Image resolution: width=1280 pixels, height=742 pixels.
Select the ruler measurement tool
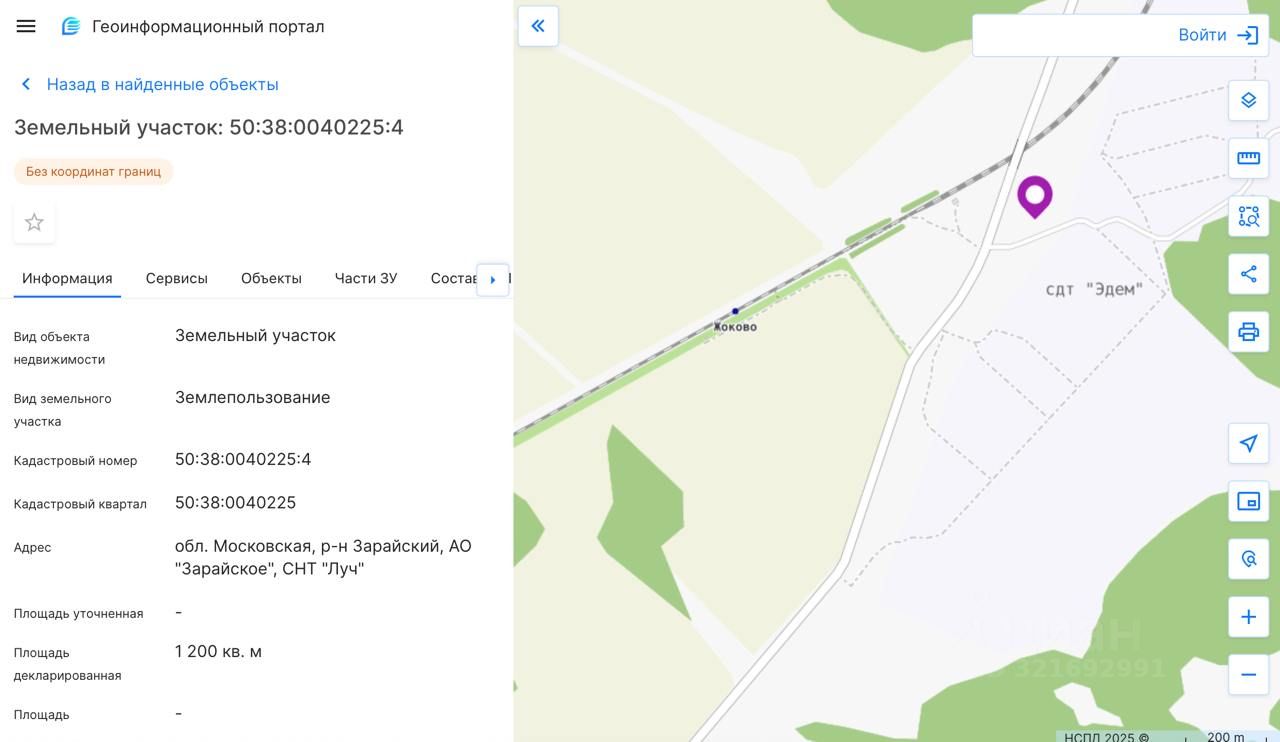[1248, 158]
